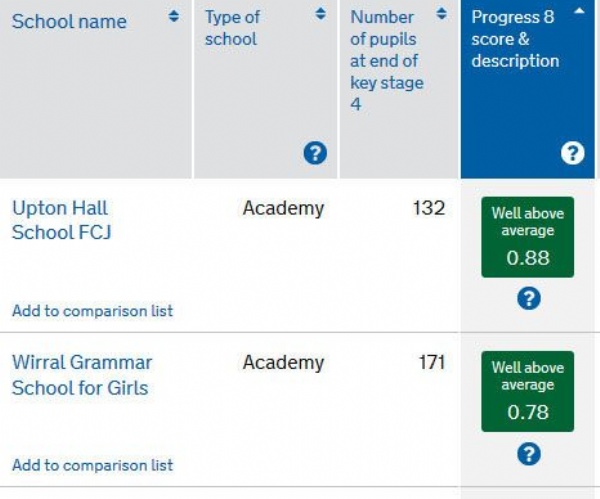Toggle sort arrows beside School name

(174, 16)
